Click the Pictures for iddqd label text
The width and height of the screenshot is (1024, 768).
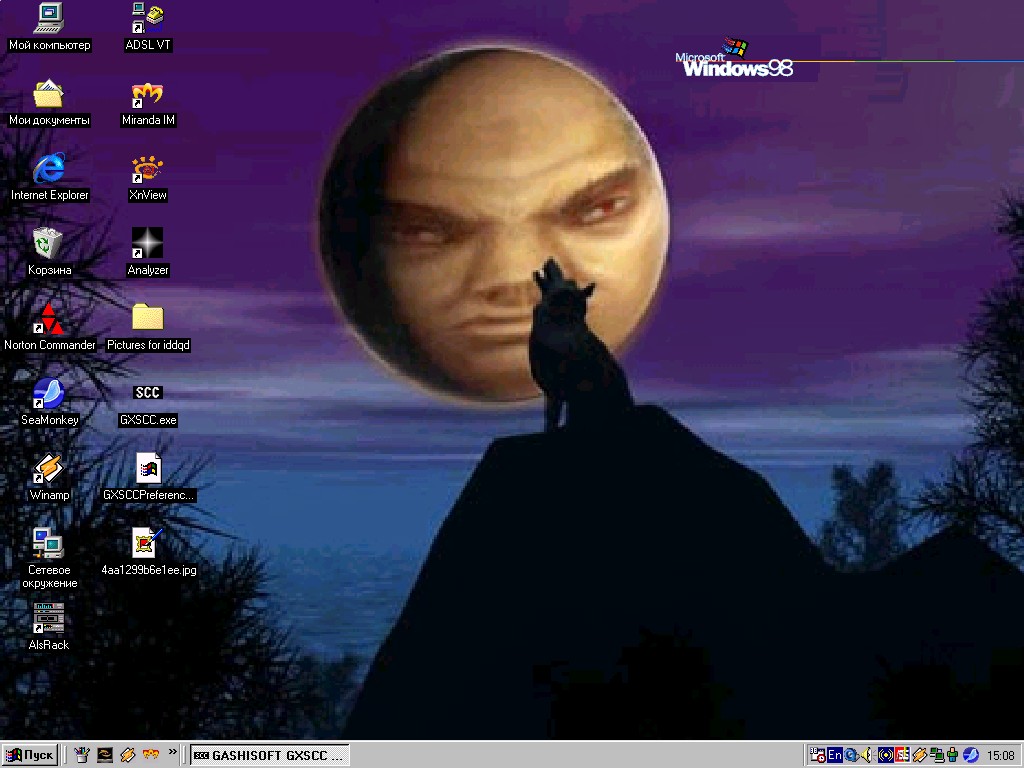tap(148, 345)
